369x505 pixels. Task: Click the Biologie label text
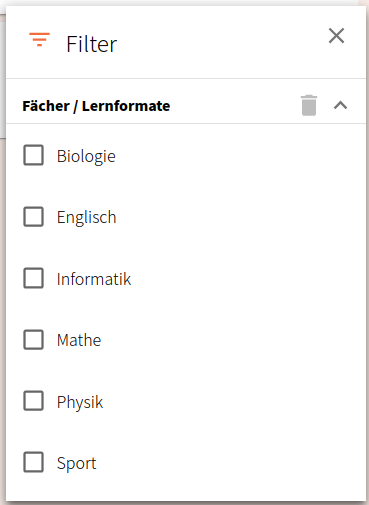[86, 156]
